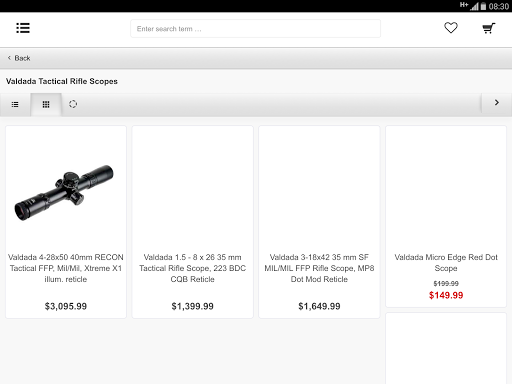The height and width of the screenshot is (384, 512).
Task: Switch to grid view layout
Action: pos(46,105)
